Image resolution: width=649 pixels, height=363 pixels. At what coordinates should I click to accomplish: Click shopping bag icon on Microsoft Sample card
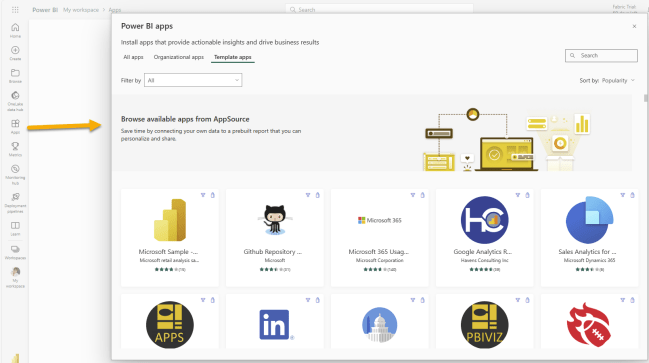pyautogui.click(x=213, y=195)
